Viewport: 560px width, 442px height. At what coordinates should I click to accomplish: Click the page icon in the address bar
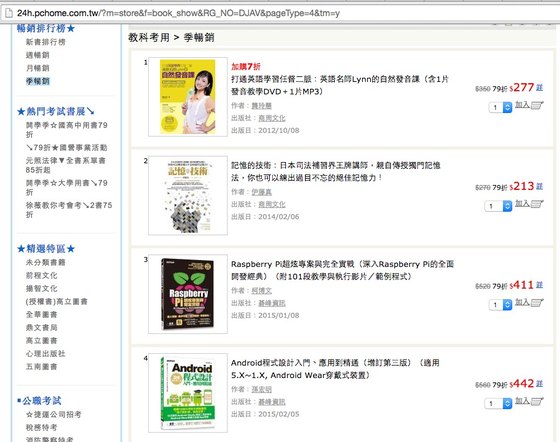8,13
